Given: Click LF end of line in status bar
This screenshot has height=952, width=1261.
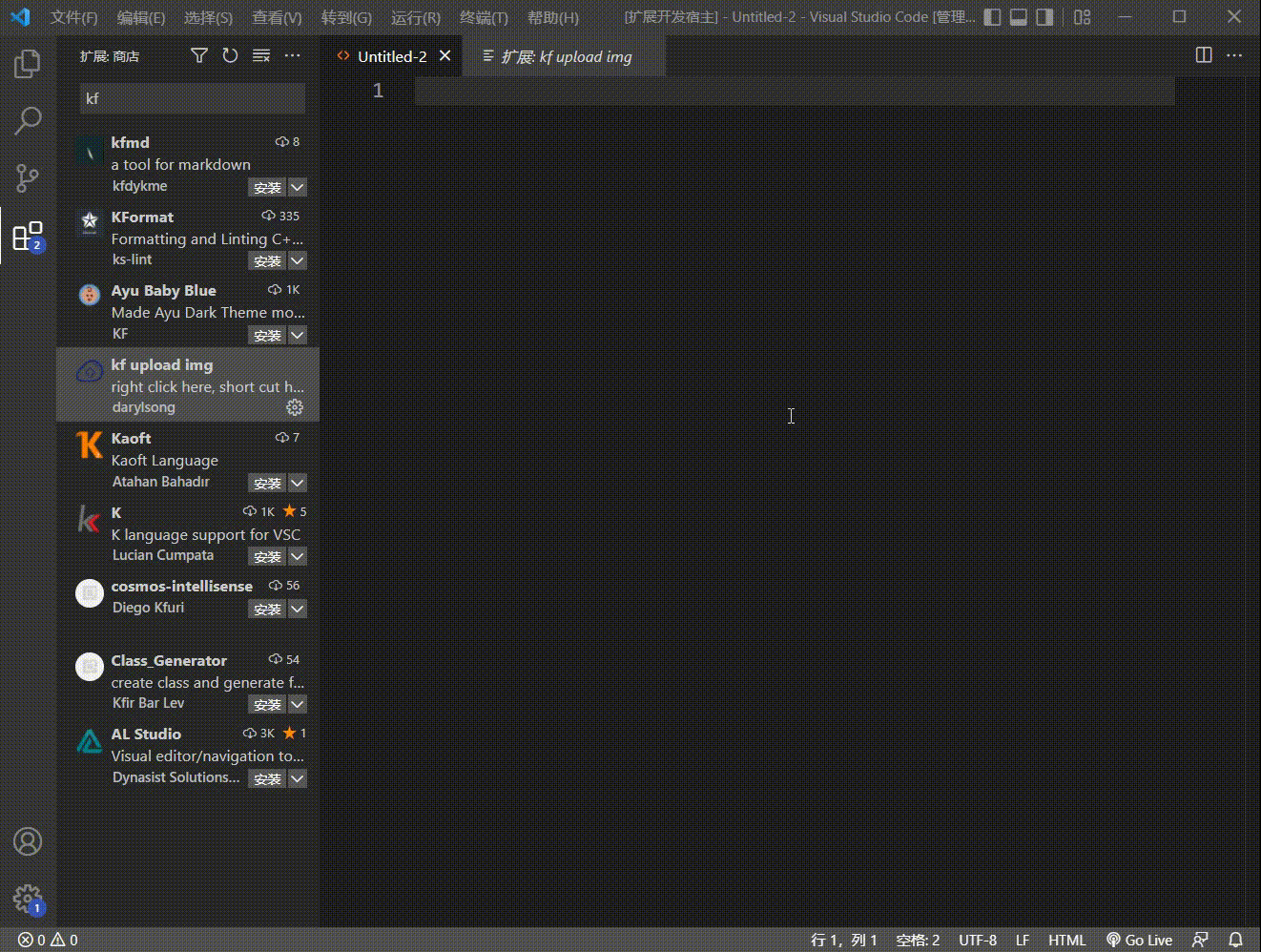Looking at the screenshot, I should click(x=1023, y=940).
